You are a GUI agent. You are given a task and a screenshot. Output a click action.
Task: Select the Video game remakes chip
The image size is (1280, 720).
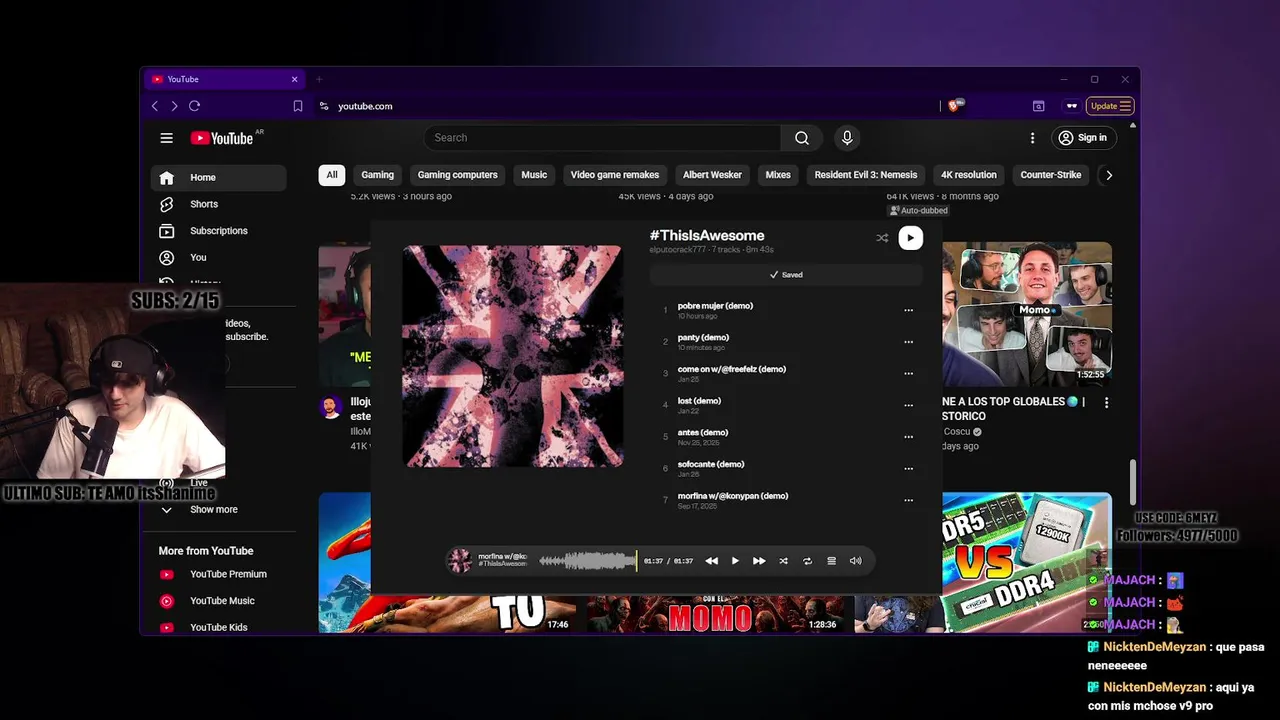coord(615,175)
